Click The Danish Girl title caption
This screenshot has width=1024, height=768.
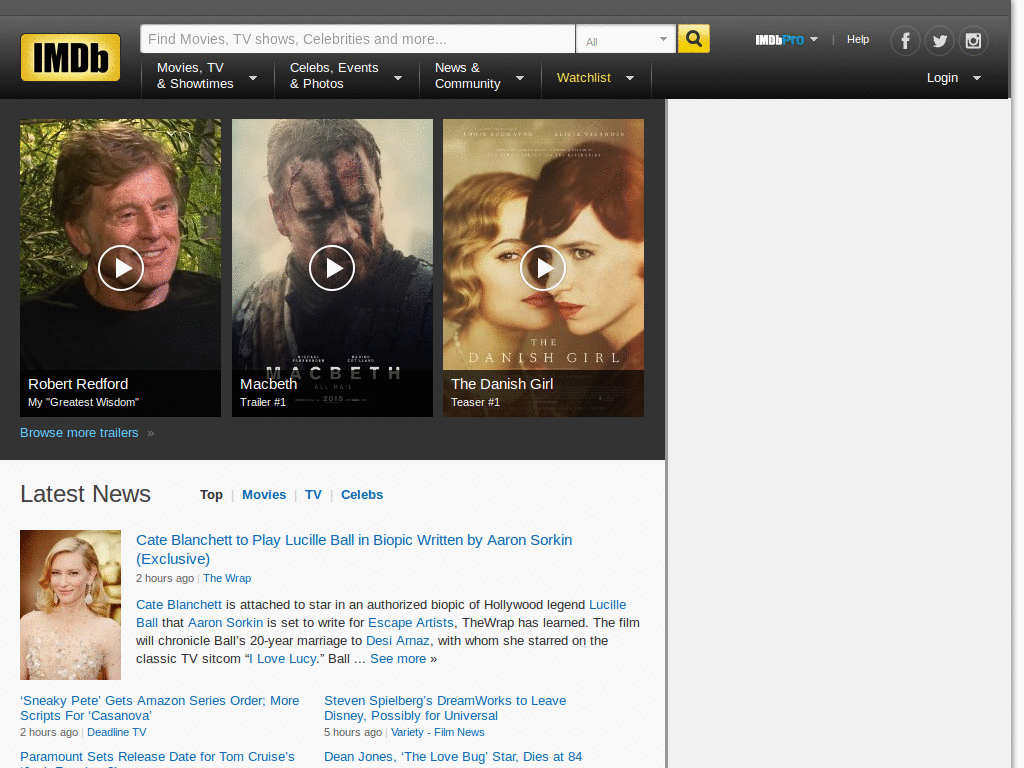point(502,384)
